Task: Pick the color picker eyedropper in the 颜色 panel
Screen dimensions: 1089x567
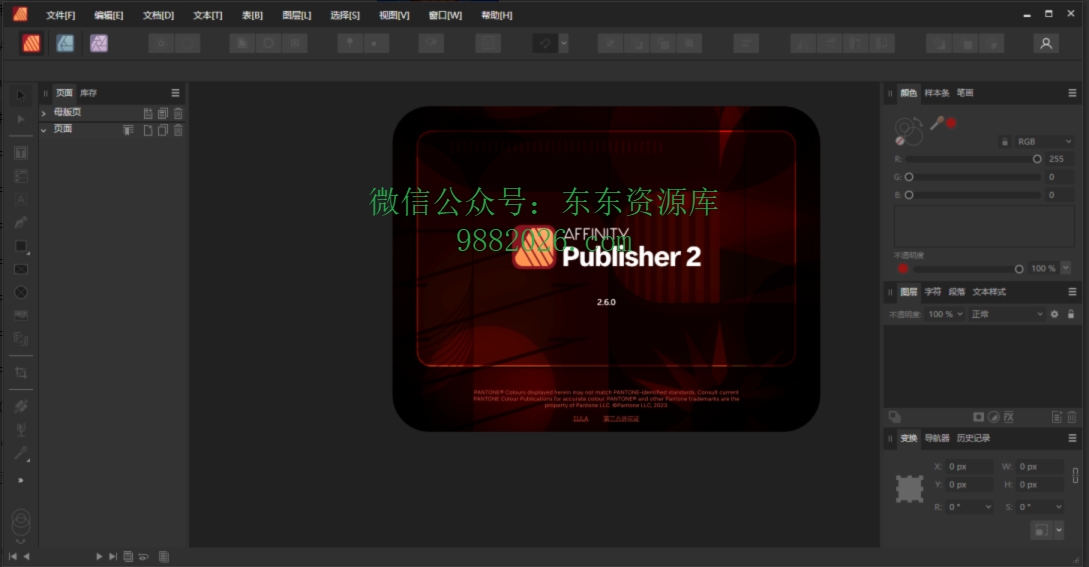Action: click(x=937, y=123)
